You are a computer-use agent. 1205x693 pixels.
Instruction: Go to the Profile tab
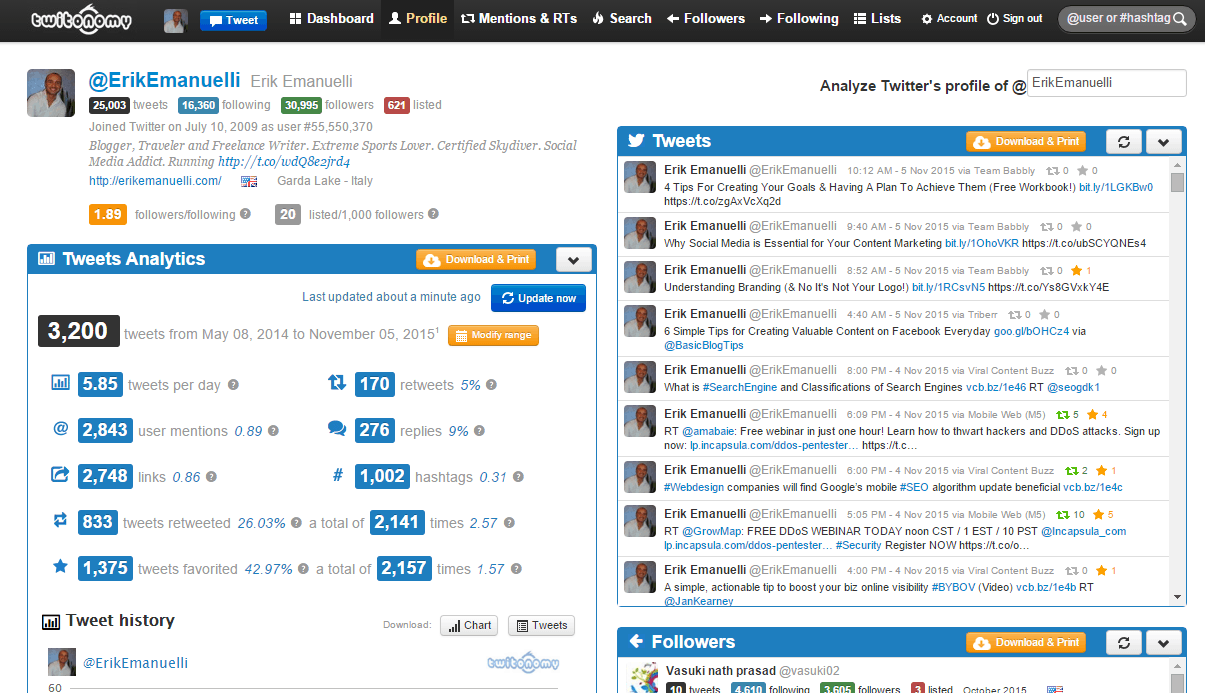click(x=418, y=18)
